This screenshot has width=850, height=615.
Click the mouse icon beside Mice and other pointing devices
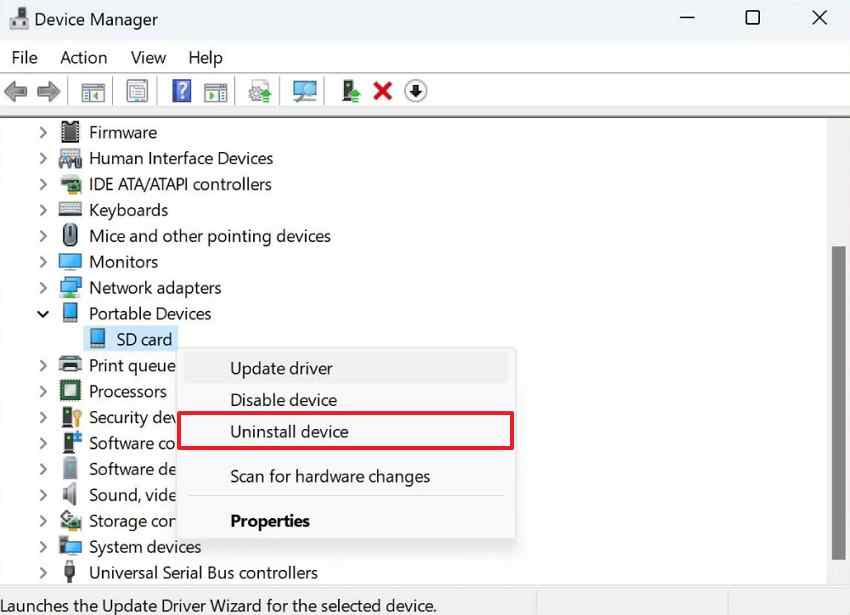70,235
